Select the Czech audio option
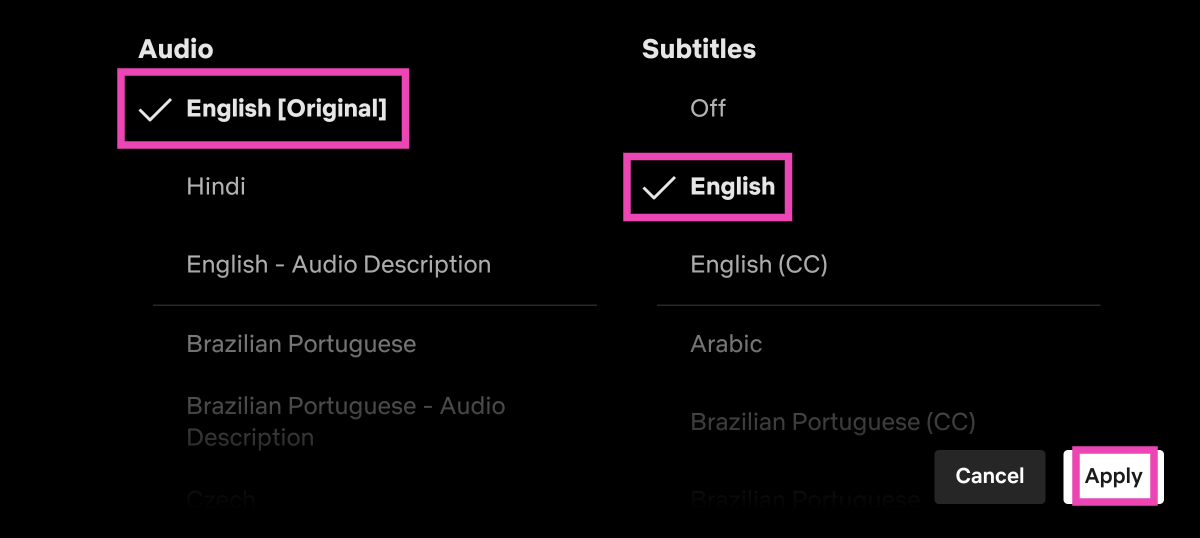 [221, 498]
